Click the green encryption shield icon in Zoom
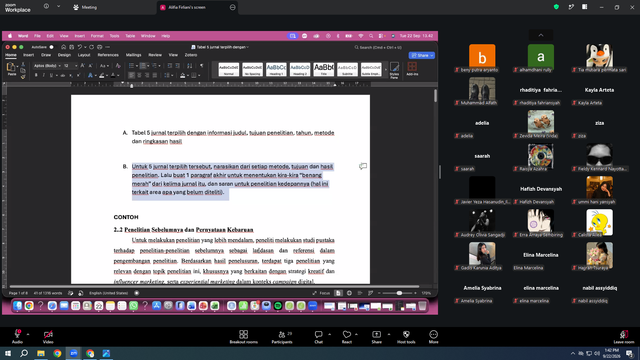Image resolution: width=640 pixels, height=360 pixels. [556, 7]
